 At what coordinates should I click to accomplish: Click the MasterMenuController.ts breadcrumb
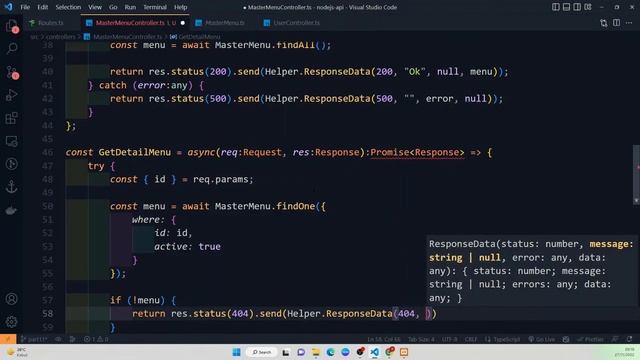click(128, 37)
